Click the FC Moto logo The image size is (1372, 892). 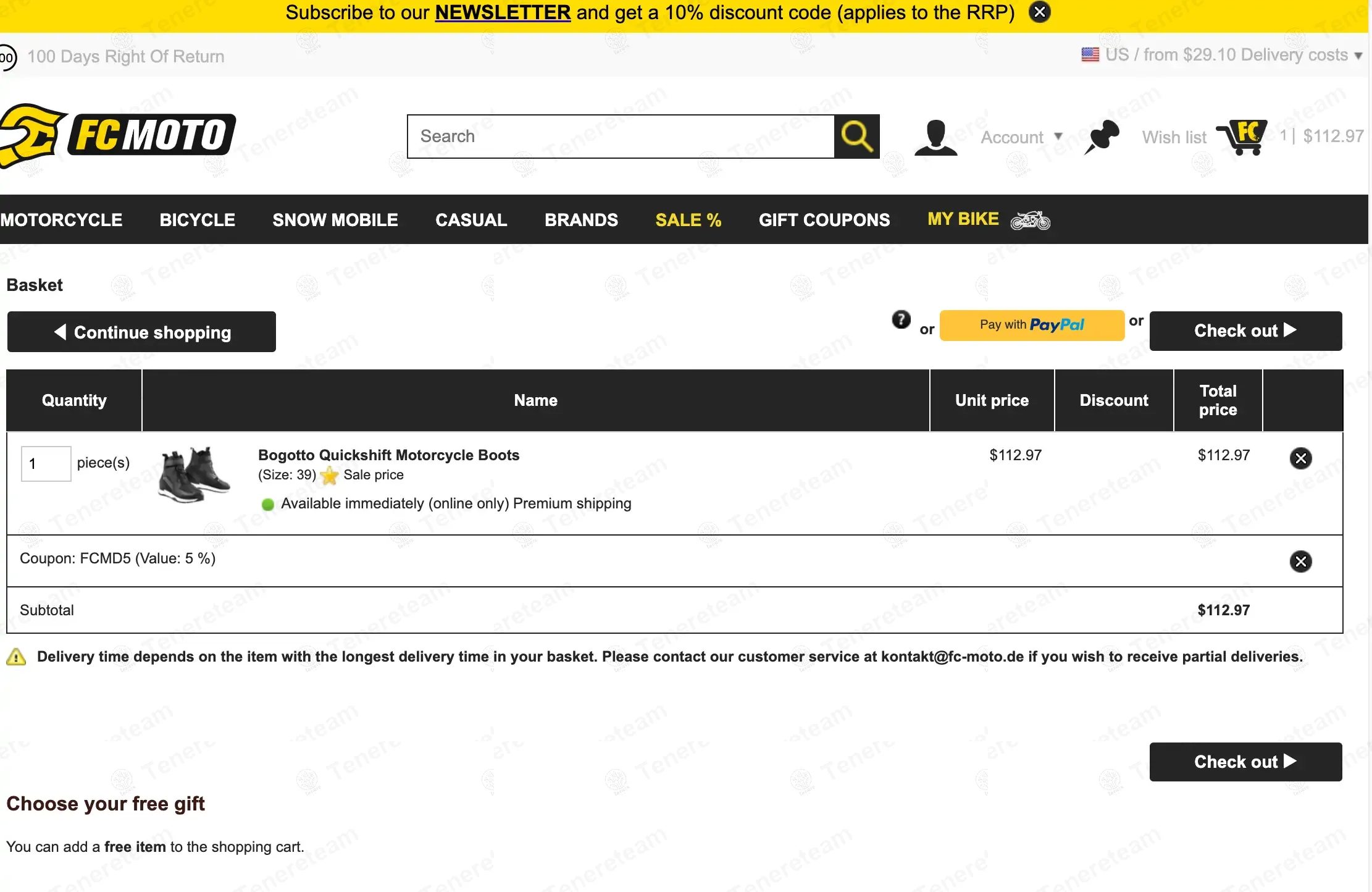coord(118,135)
